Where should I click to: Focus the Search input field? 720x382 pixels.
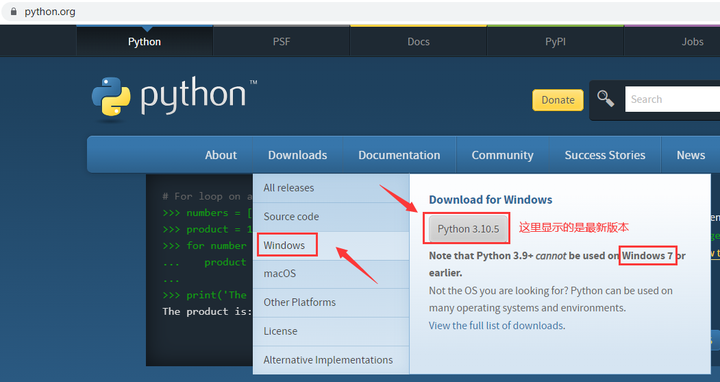[x=672, y=99]
